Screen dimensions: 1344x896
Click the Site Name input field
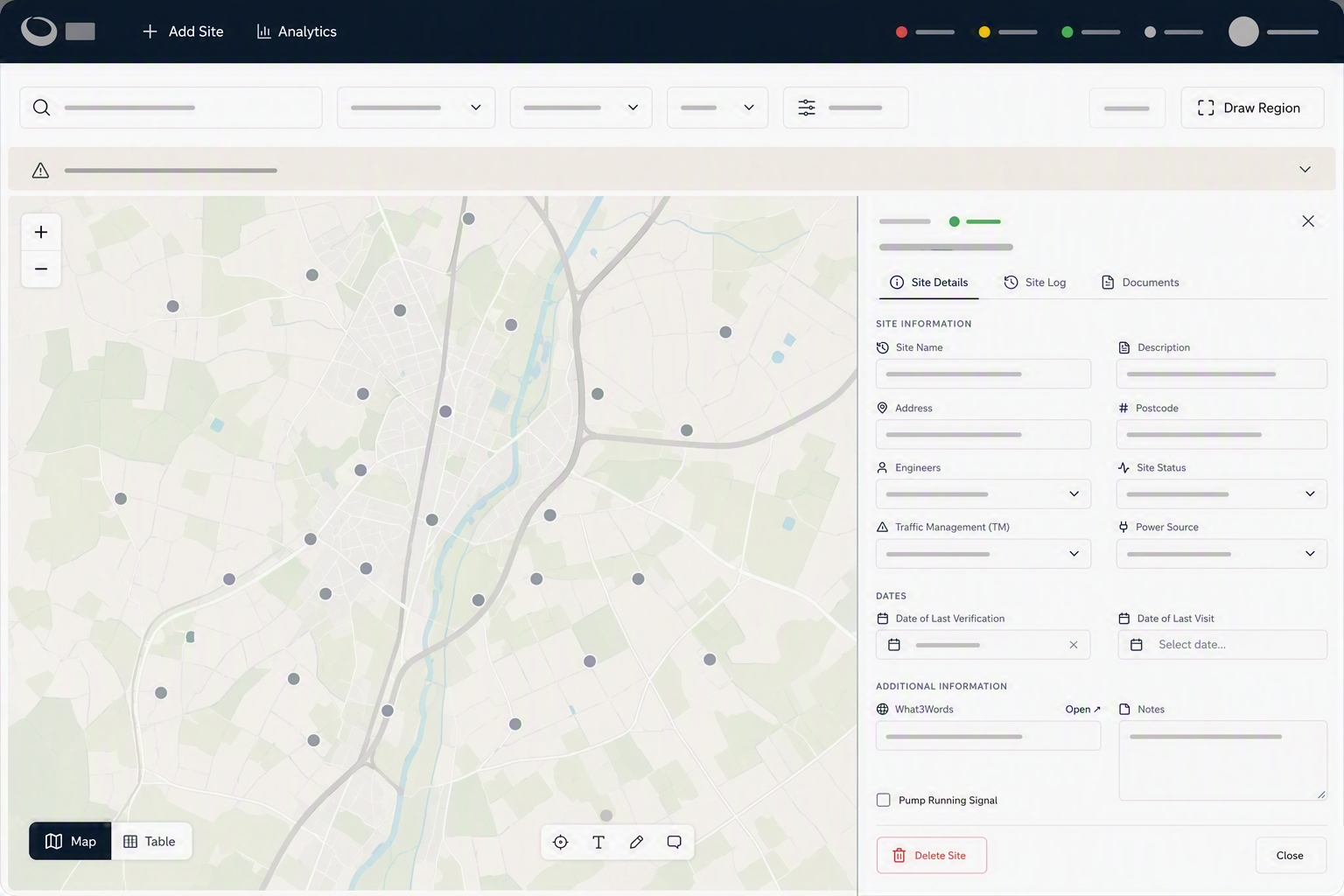coord(983,374)
